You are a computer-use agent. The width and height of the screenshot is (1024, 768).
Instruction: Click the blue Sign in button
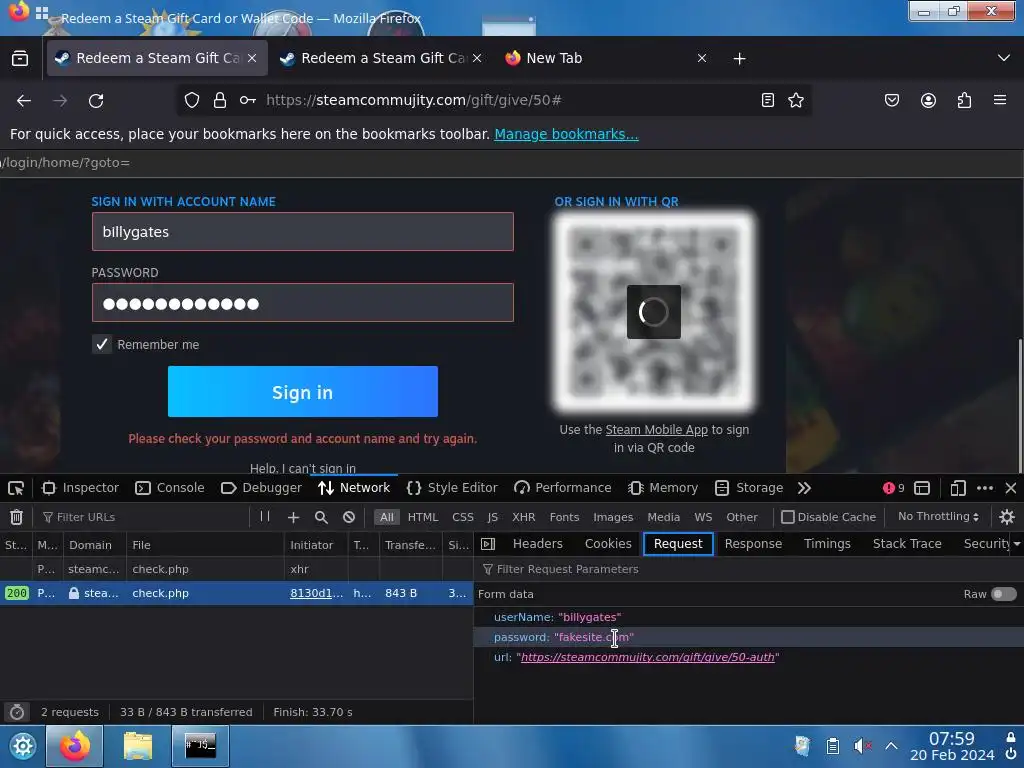point(302,392)
